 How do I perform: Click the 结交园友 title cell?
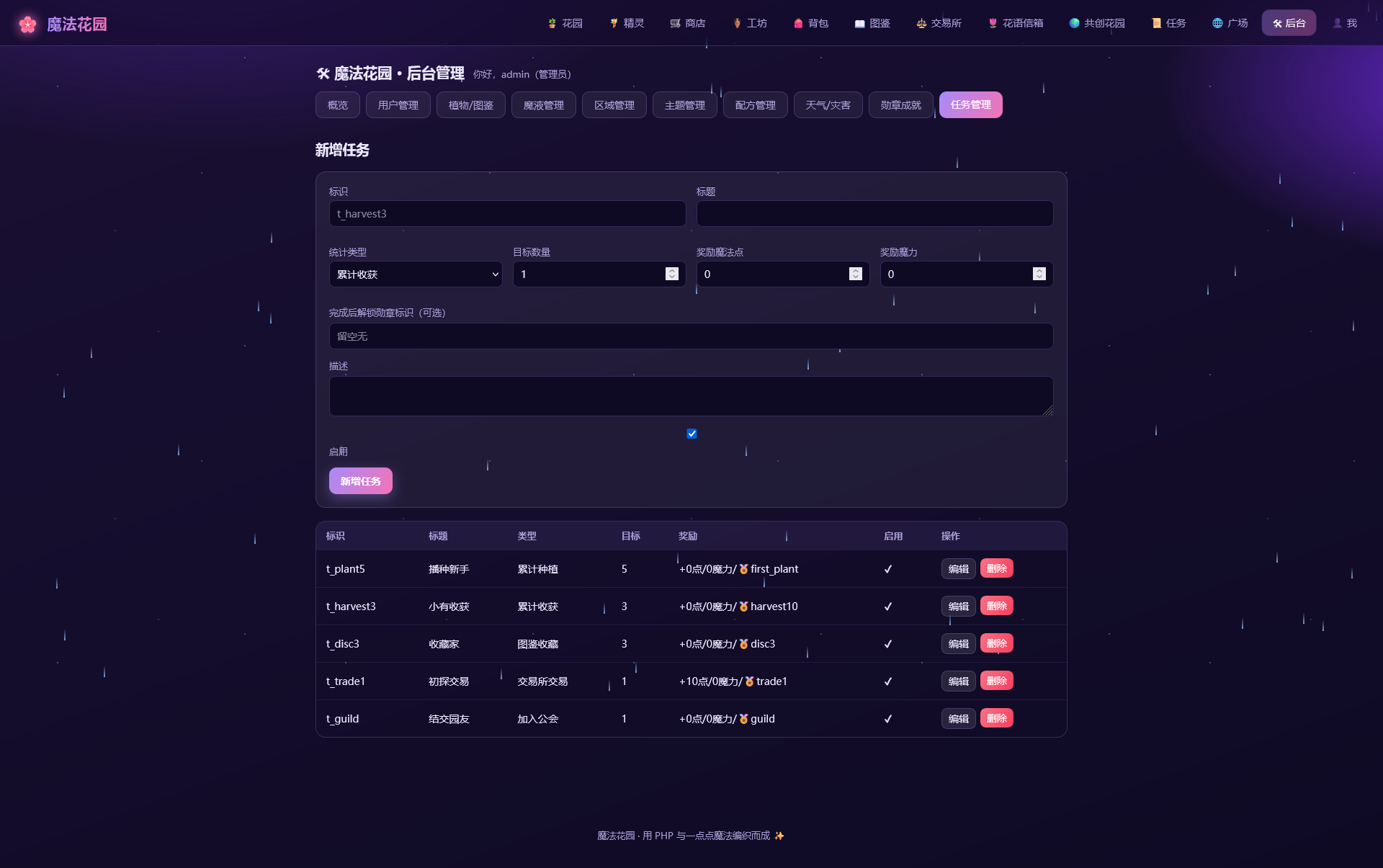point(449,719)
